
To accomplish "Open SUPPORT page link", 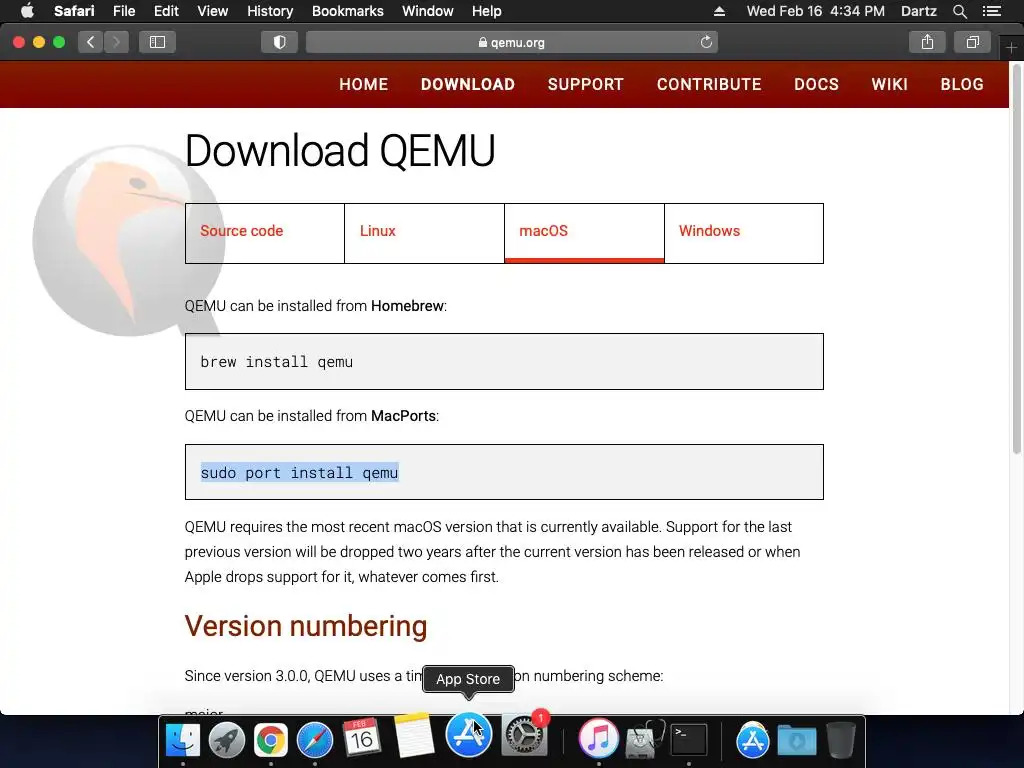I will pyautogui.click(x=586, y=84).
